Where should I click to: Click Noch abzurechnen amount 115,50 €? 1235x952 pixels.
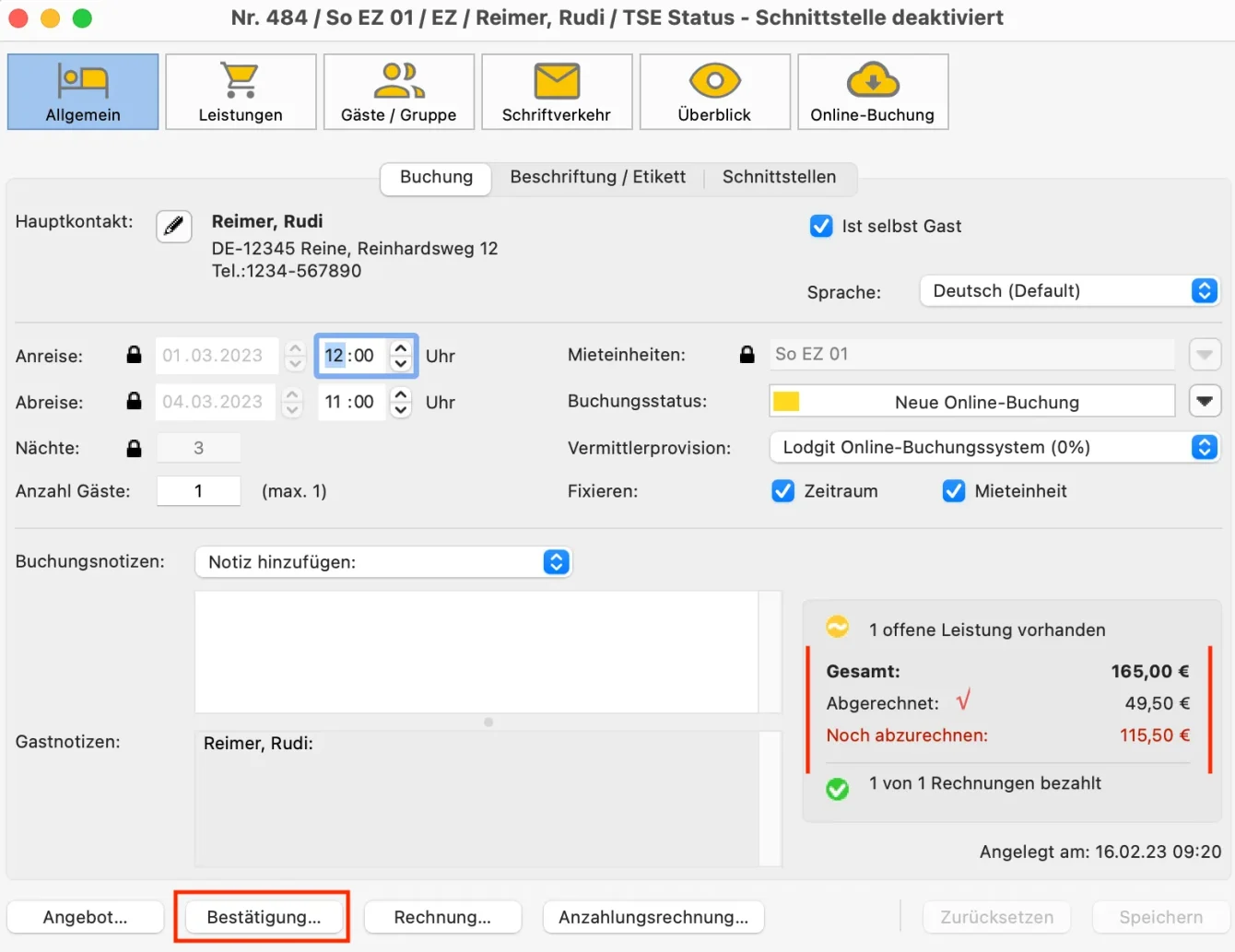1155,735
